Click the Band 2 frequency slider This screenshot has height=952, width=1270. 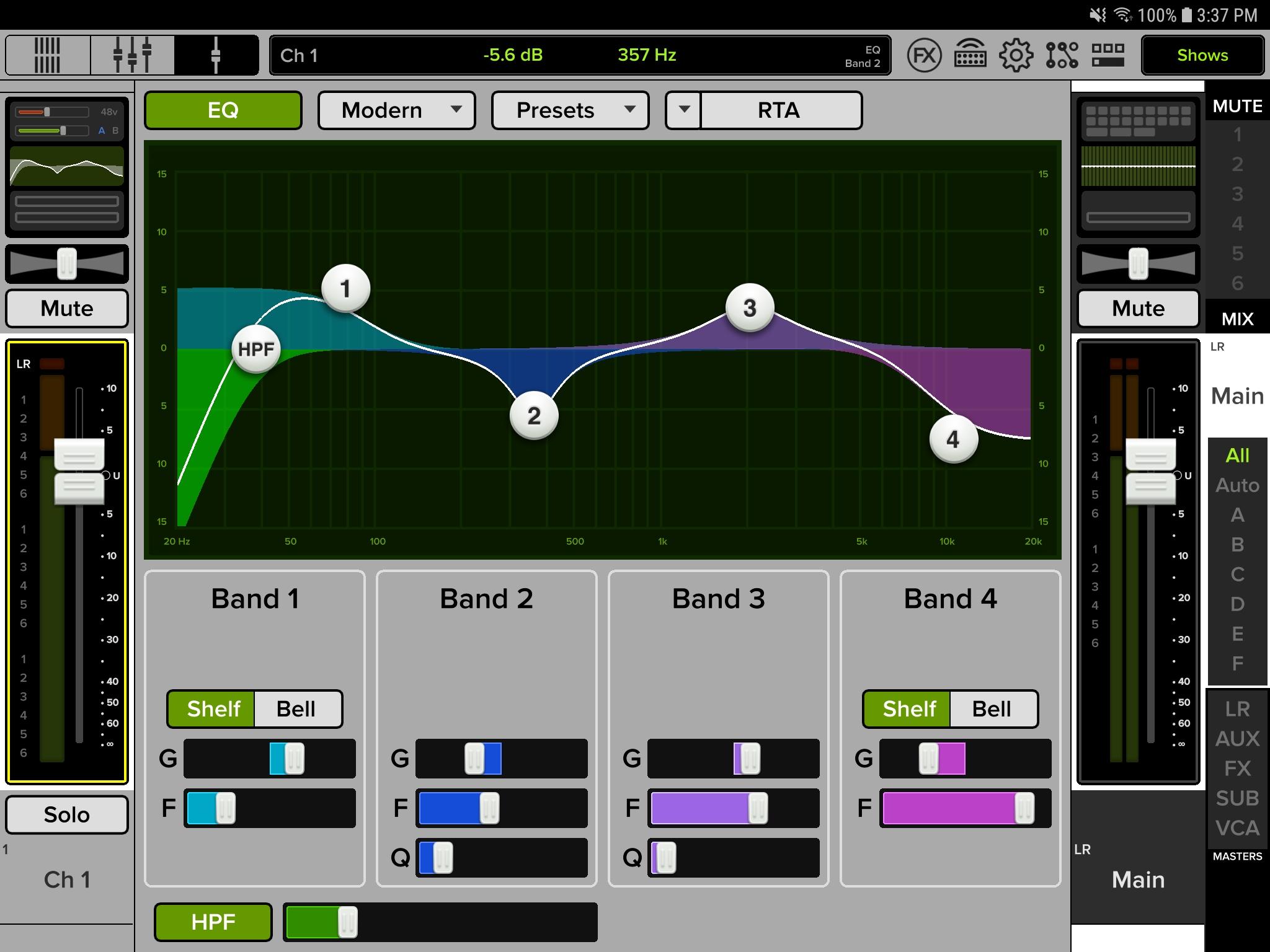click(x=501, y=808)
